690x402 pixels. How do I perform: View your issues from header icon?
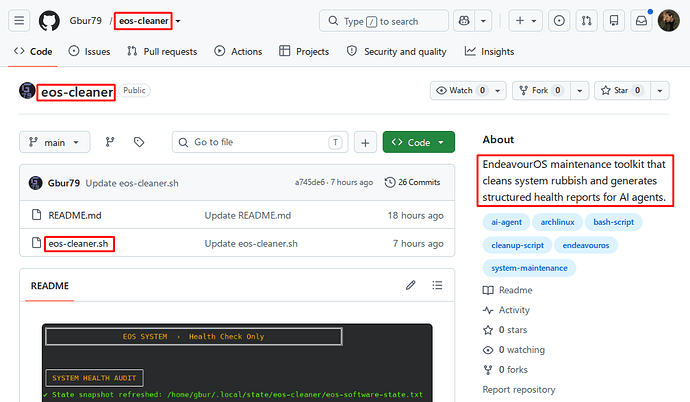coord(559,21)
